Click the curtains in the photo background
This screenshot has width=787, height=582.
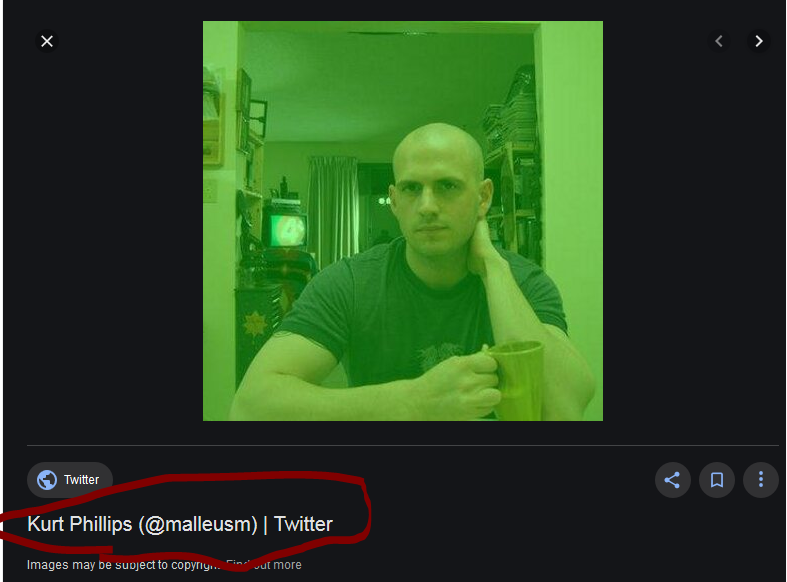pyautogui.click(x=333, y=206)
